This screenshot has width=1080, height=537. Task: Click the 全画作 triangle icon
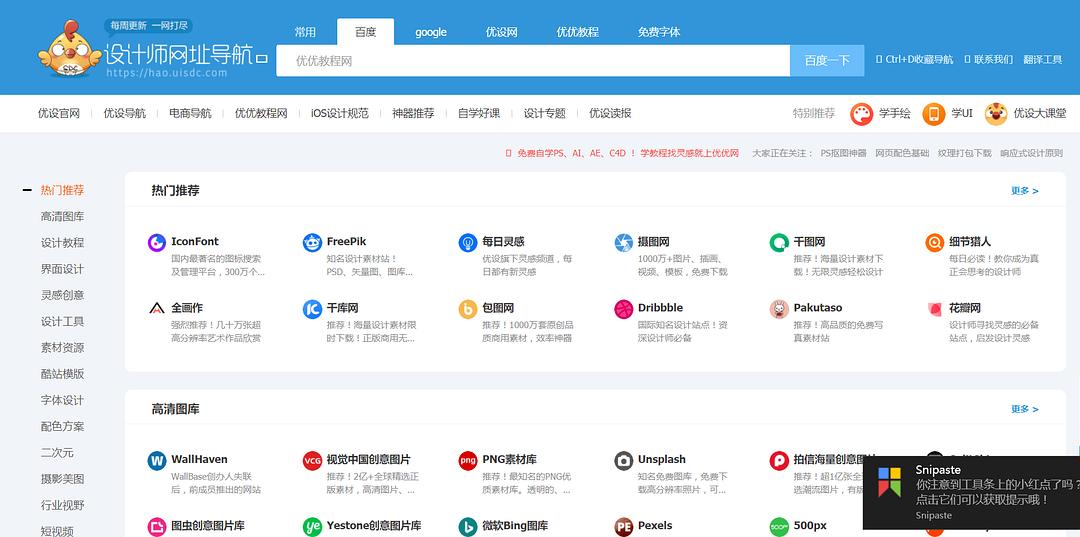point(157,308)
